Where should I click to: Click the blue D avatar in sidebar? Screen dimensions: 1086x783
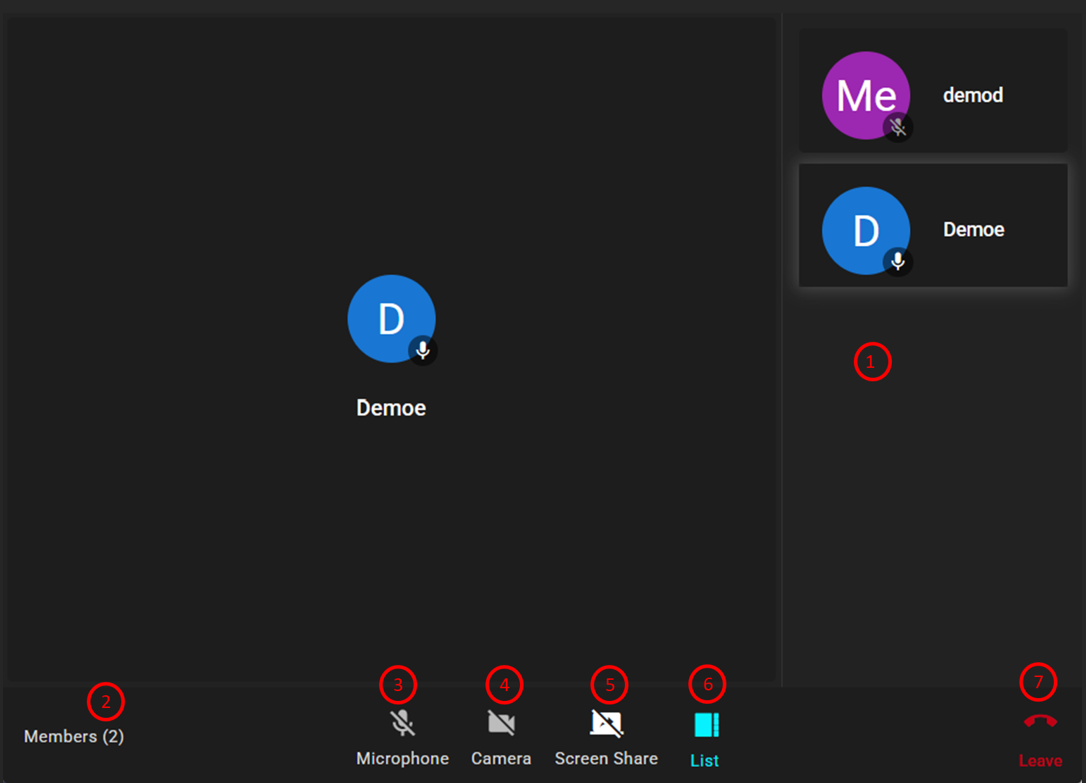pyautogui.click(x=866, y=231)
